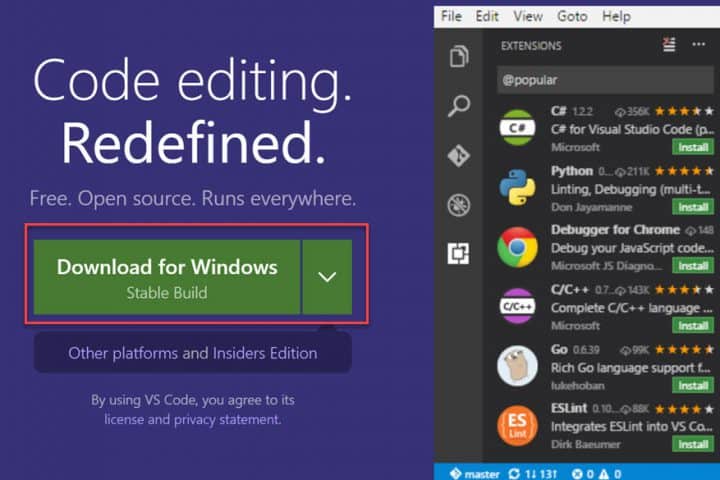Open the Source Control git icon
The height and width of the screenshot is (480, 720).
459,155
